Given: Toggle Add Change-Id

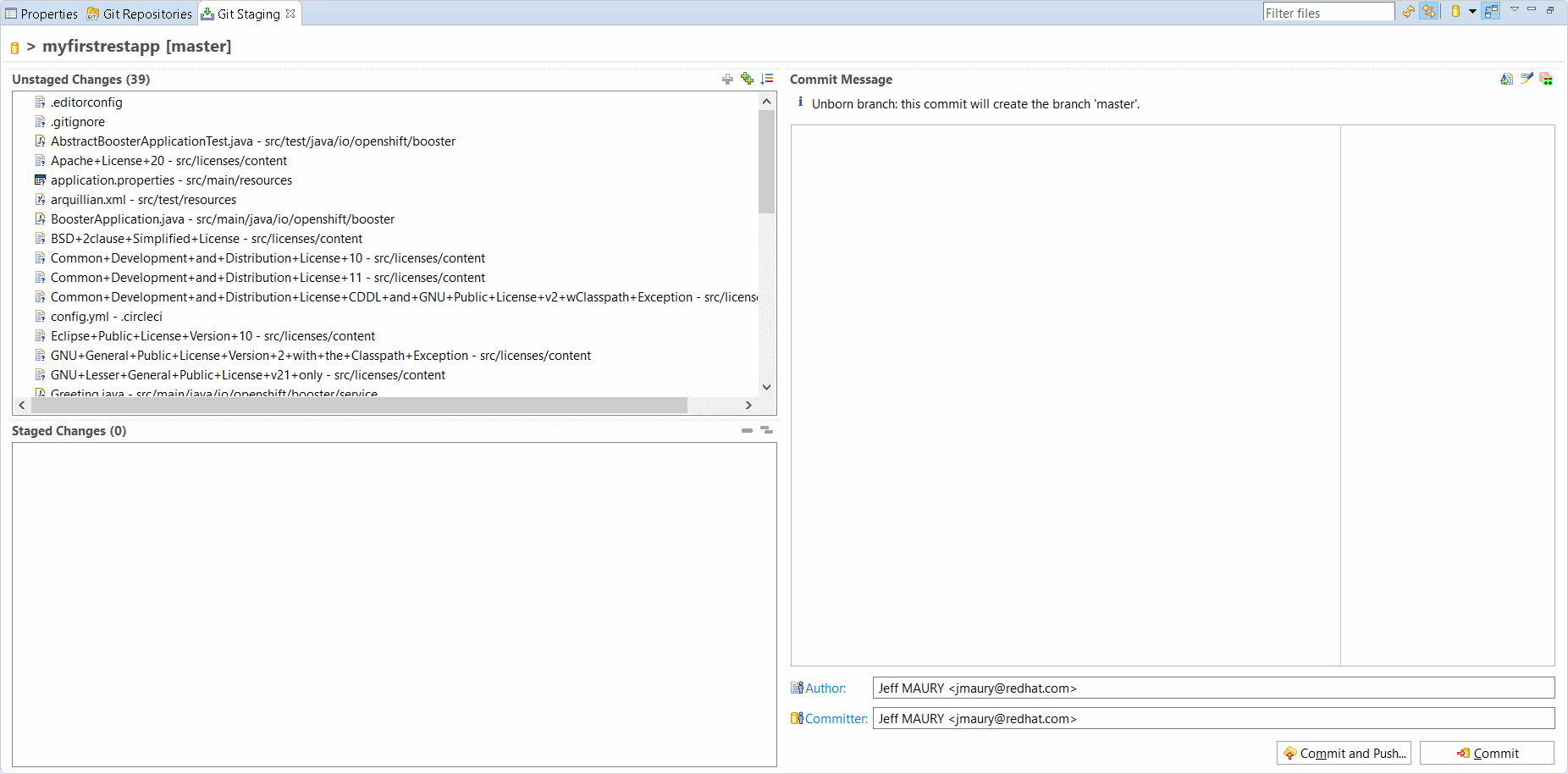Looking at the screenshot, I should pyautogui.click(x=1546, y=79).
